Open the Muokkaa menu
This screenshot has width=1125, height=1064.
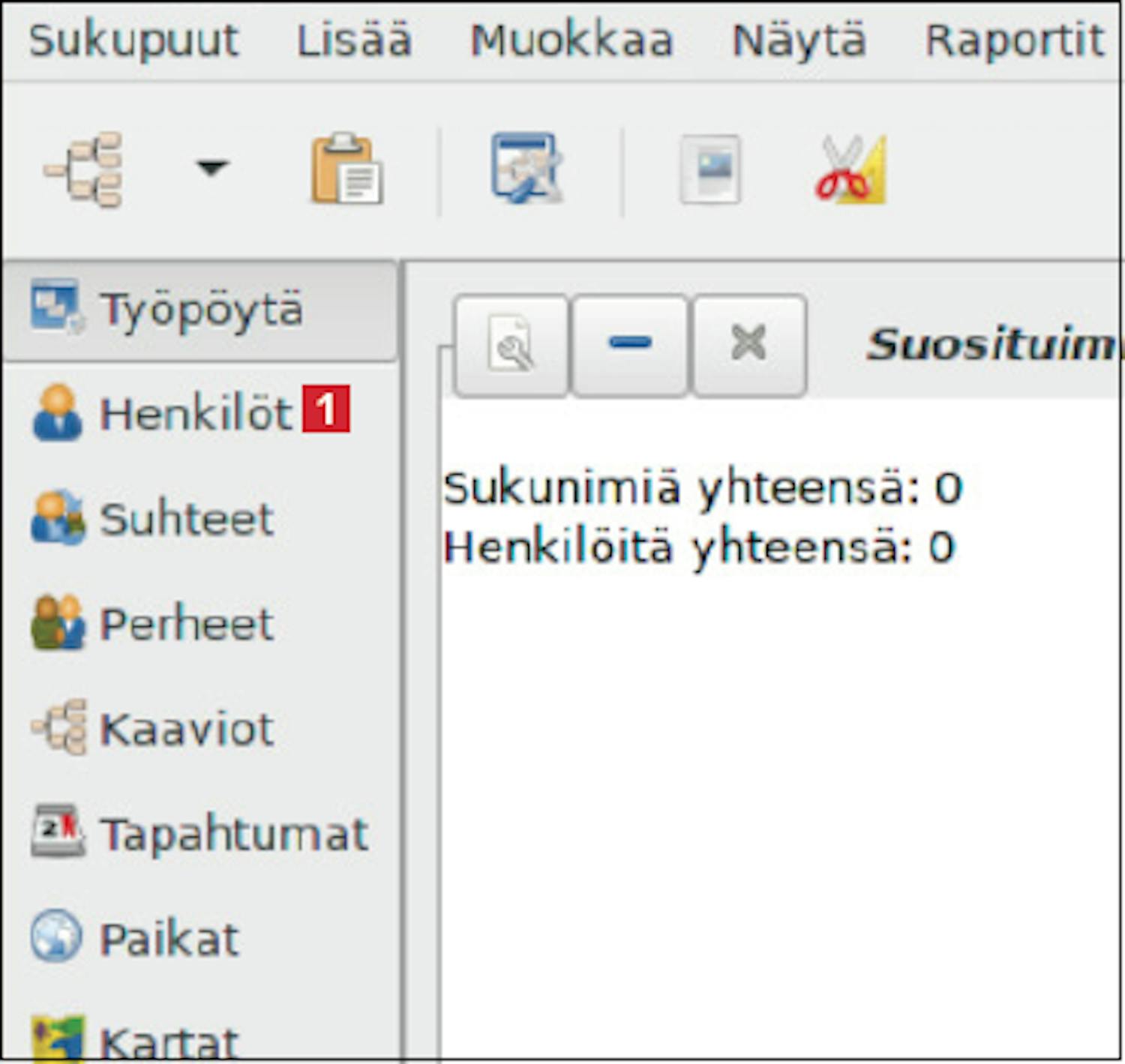[x=571, y=40]
